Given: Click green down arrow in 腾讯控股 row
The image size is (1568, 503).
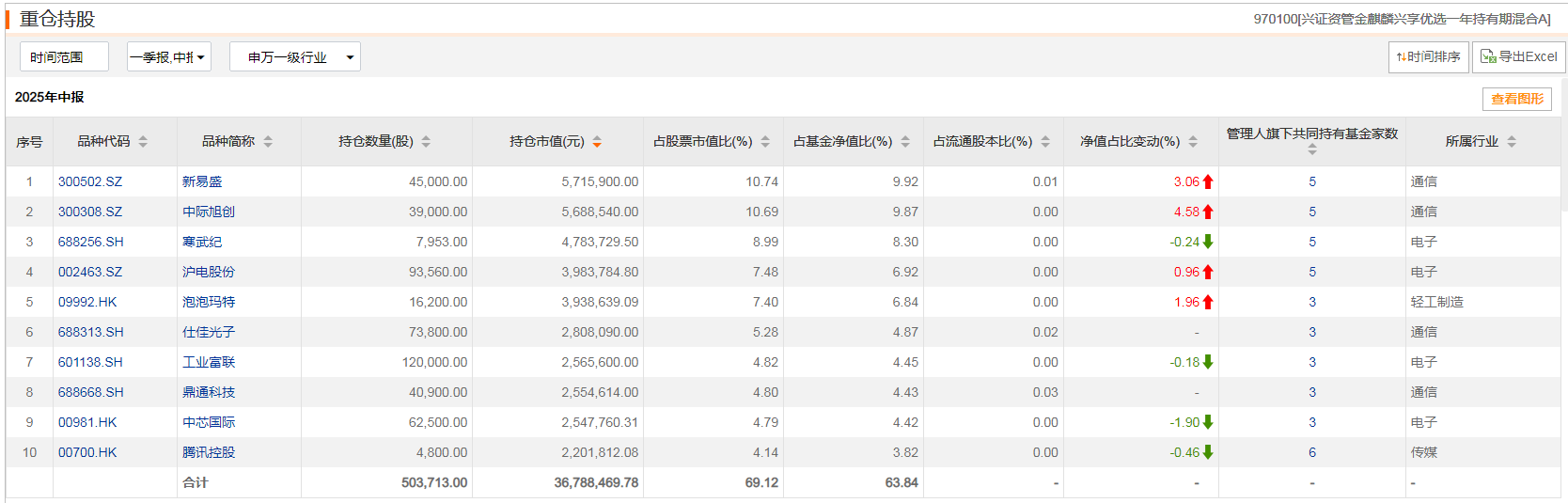Looking at the screenshot, I should click(1208, 452).
